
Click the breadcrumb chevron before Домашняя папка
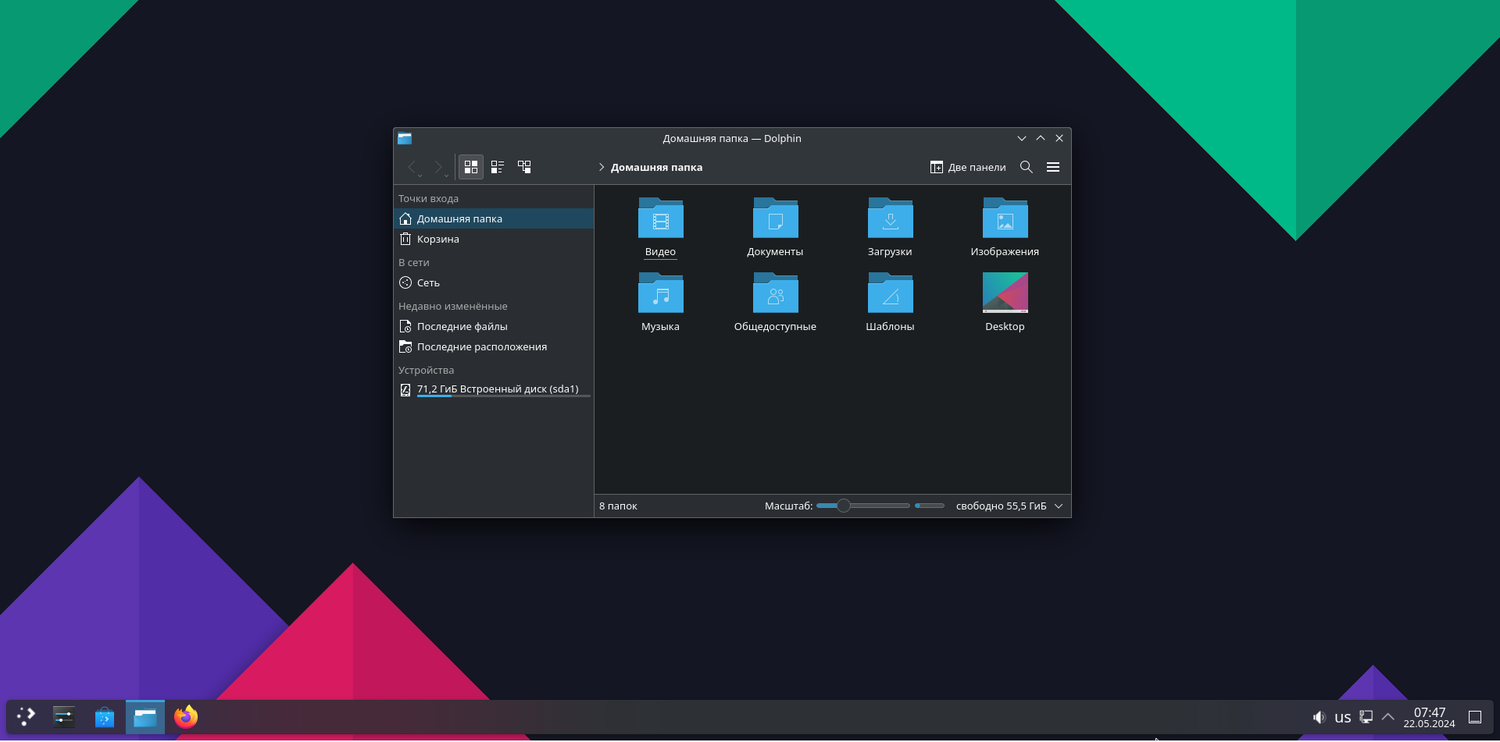(601, 167)
